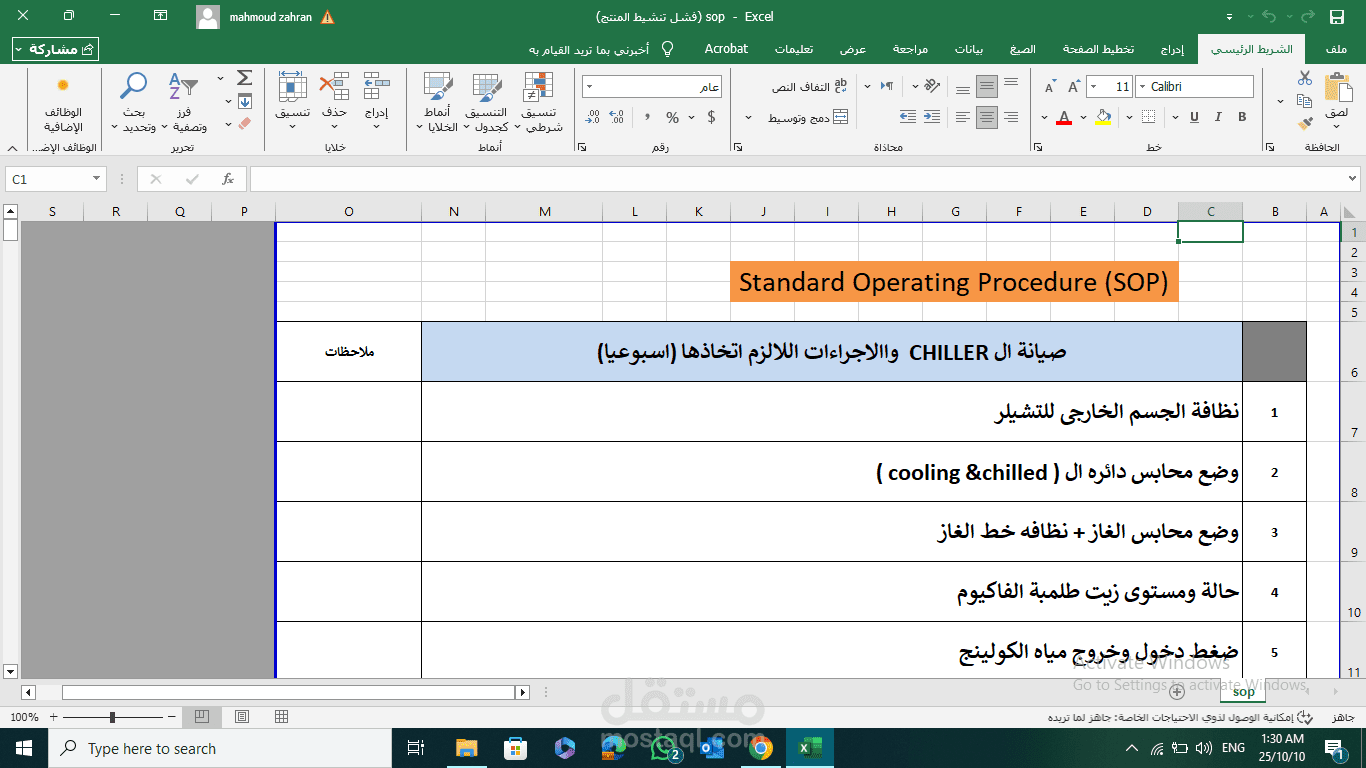
Task: Click Format cells (تنسيق) icon
Action: [292, 87]
